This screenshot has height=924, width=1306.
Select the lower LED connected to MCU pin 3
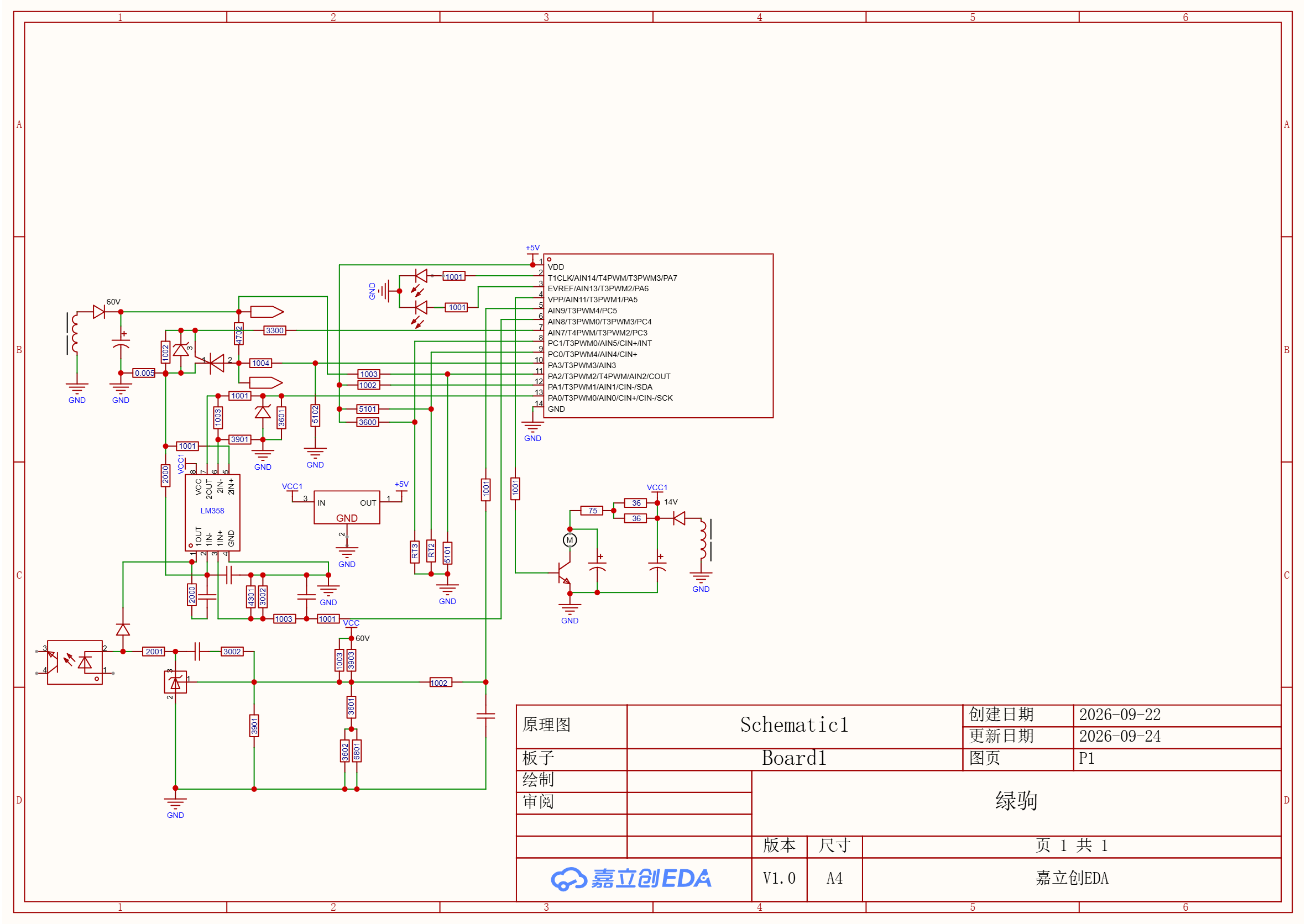(x=420, y=308)
